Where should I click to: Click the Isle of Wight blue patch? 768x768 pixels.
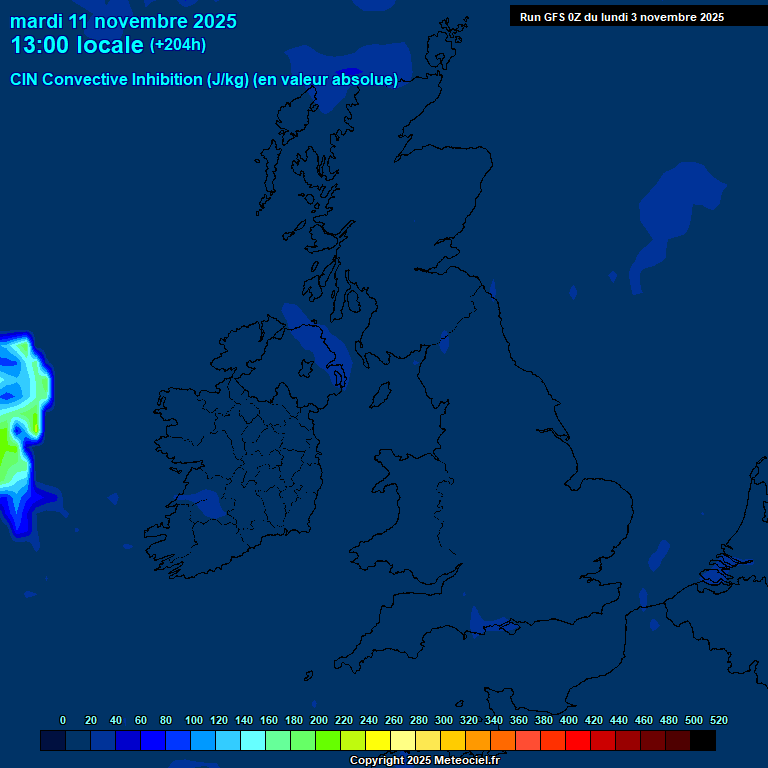[x=497, y=627]
